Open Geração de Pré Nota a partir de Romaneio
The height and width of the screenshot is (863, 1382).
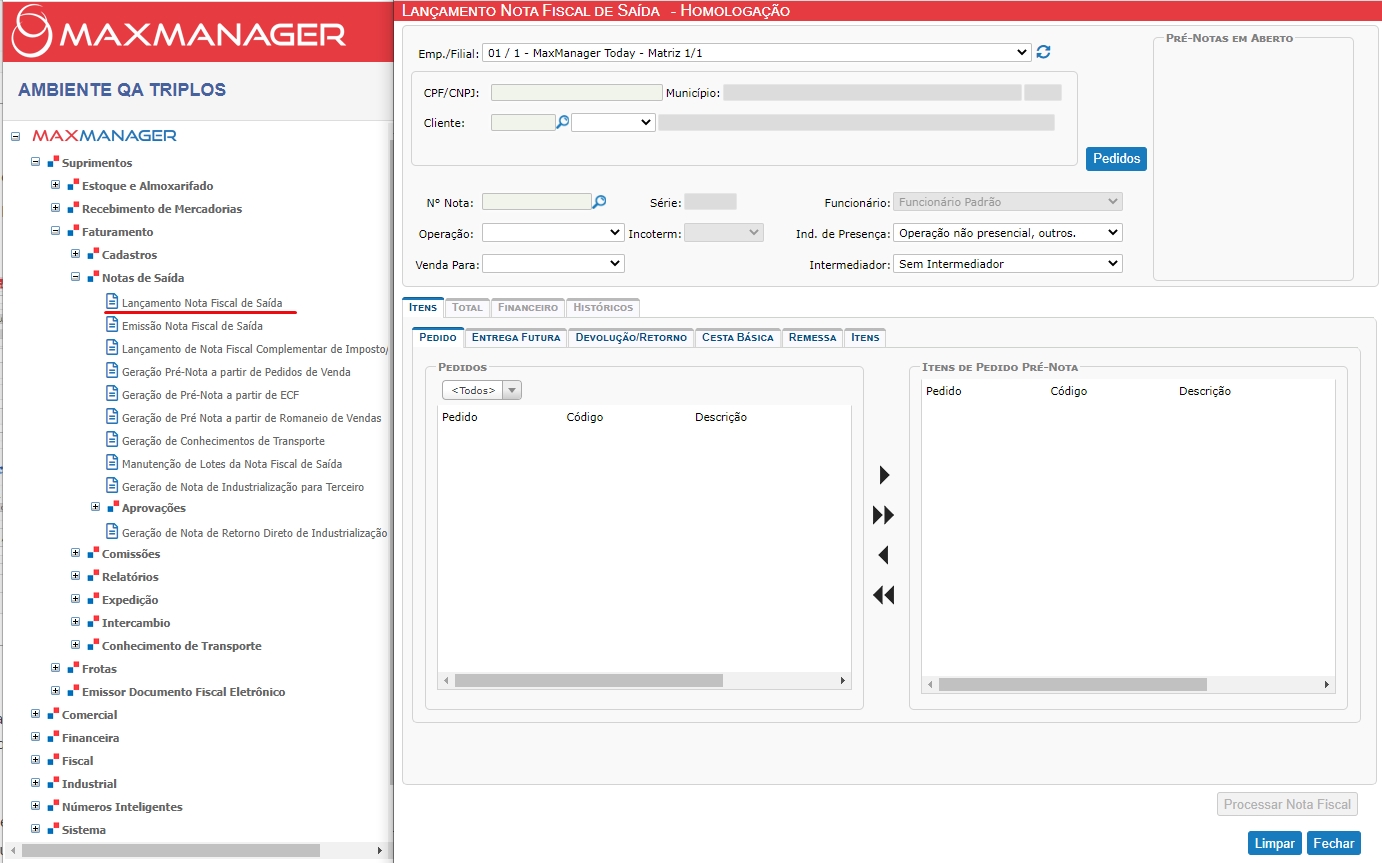(x=251, y=417)
